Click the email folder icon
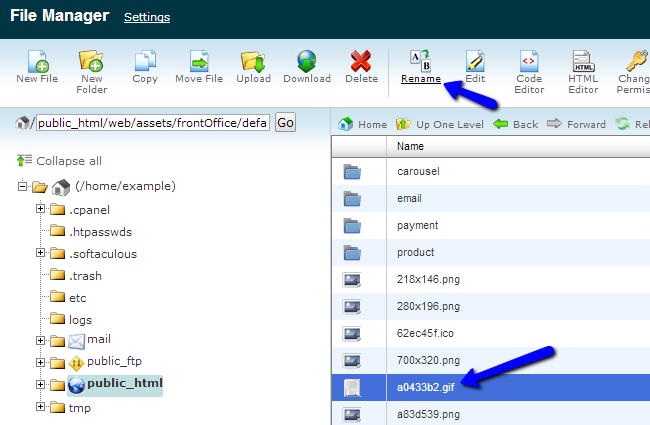The width and height of the screenshot is (650, 425). point(352,198)
